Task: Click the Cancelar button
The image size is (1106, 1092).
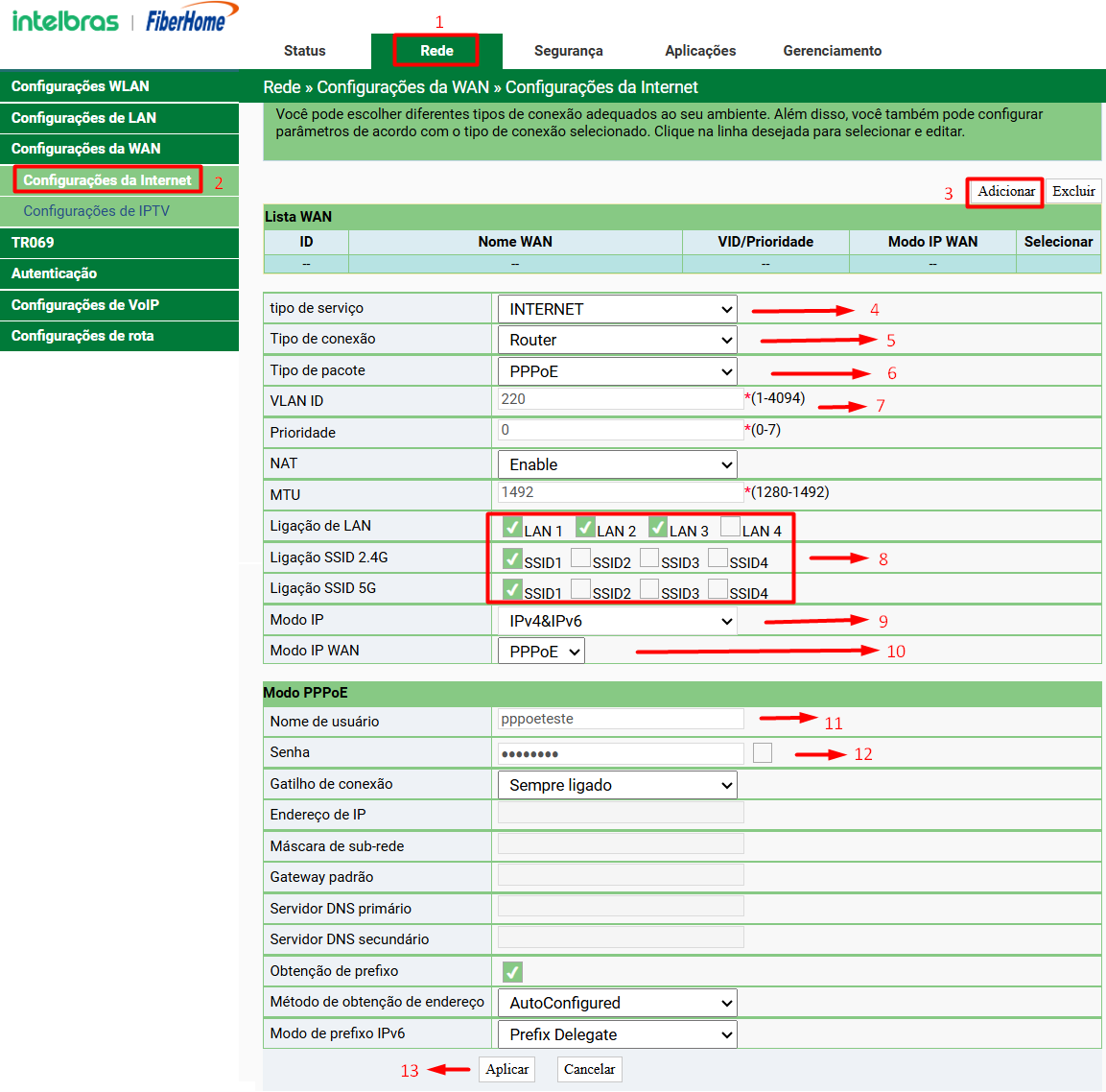Action: coord(590,1069)
